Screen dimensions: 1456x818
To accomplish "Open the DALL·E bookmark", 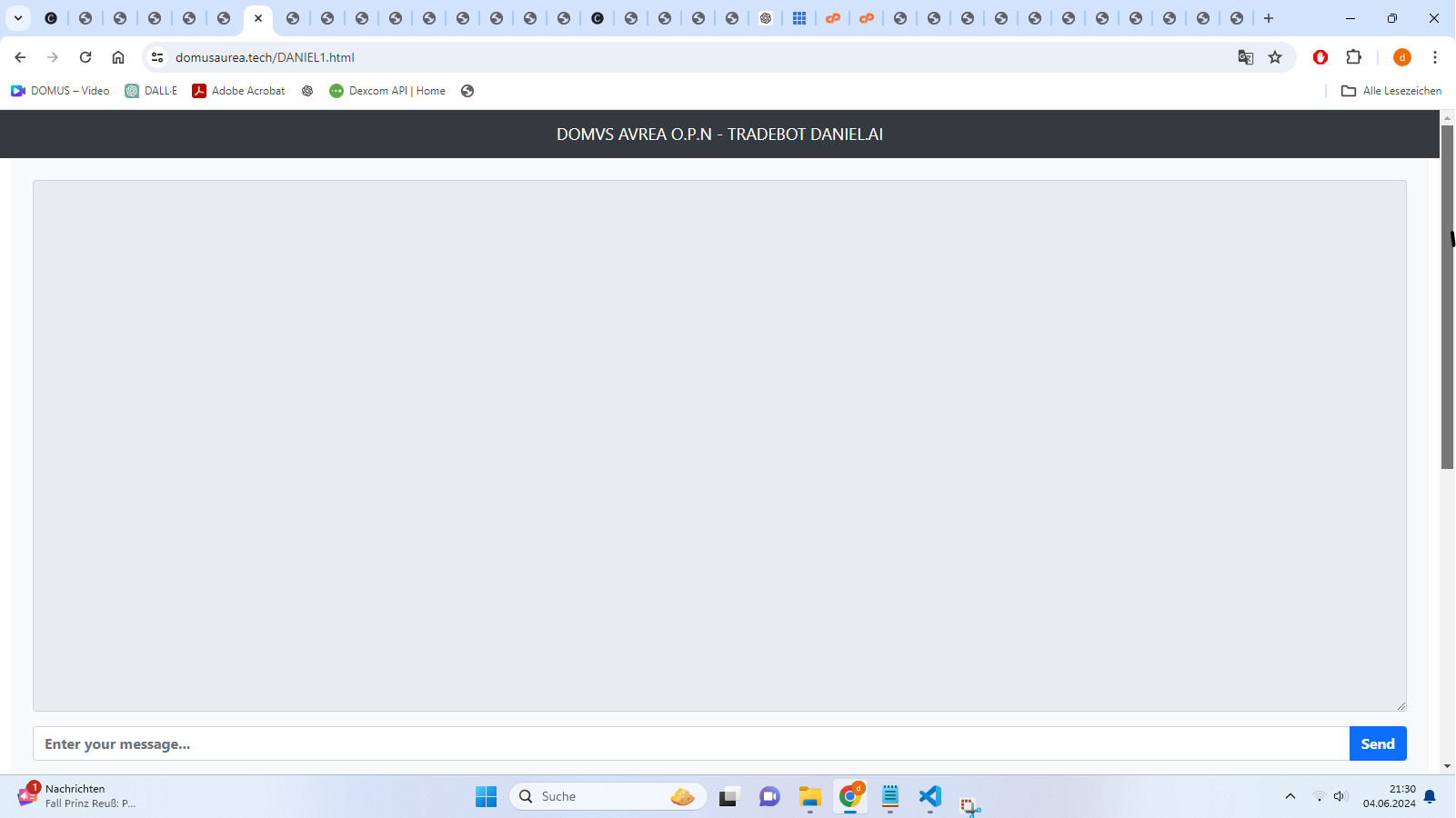I will [151, 91].
